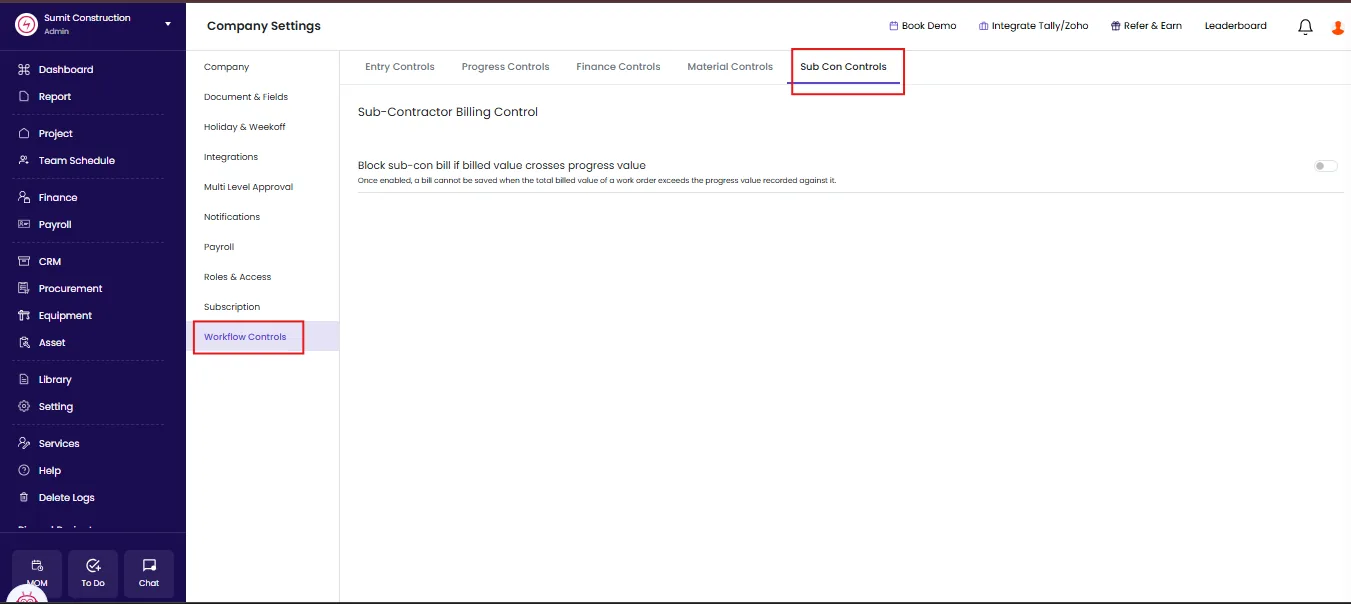Open Holiday & Weekoff settings
Image resolution: width=1351 pixels, height=604 pixels.
(245, 127)
